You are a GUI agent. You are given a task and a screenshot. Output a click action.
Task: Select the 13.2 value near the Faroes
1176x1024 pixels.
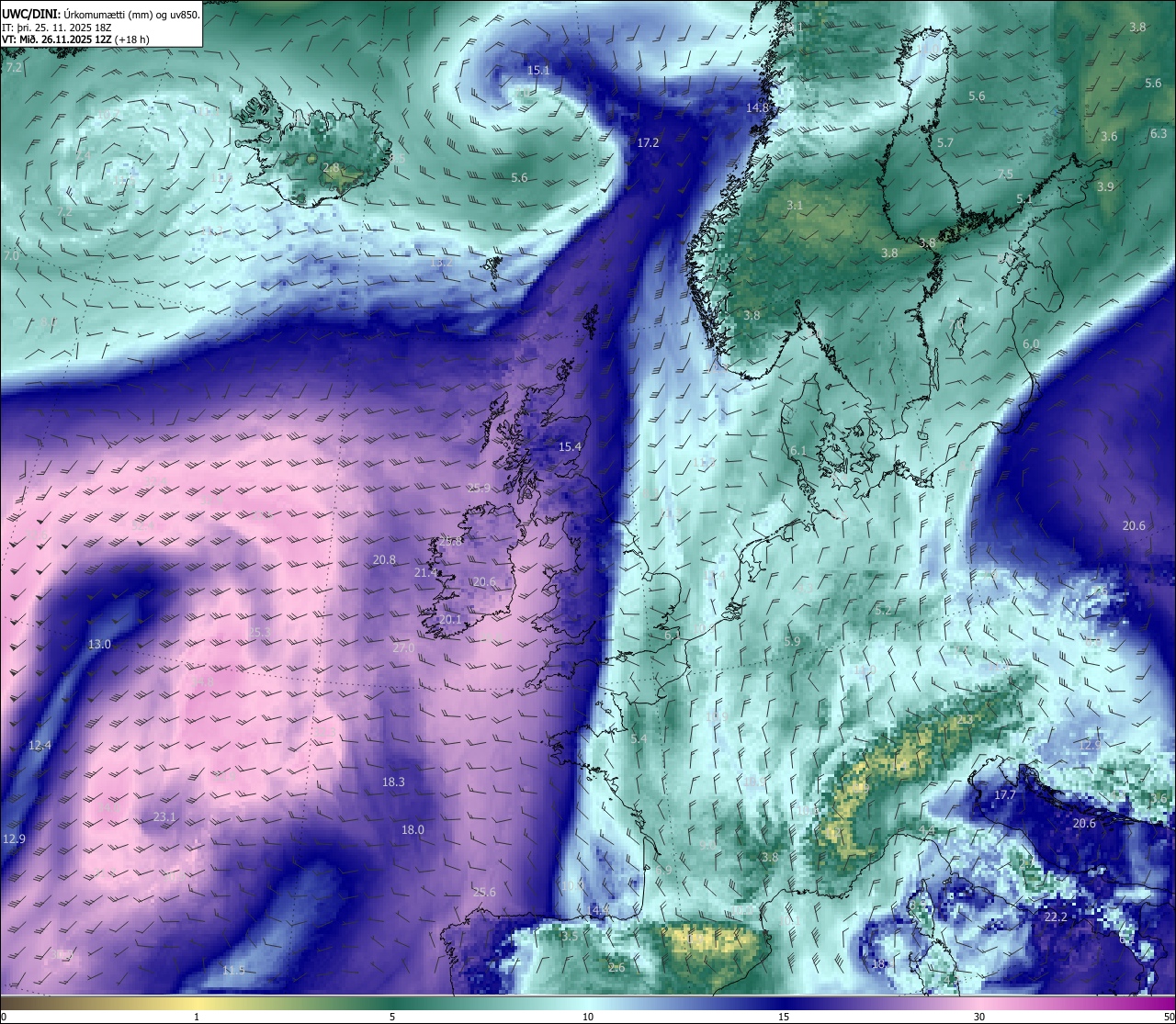442,262
